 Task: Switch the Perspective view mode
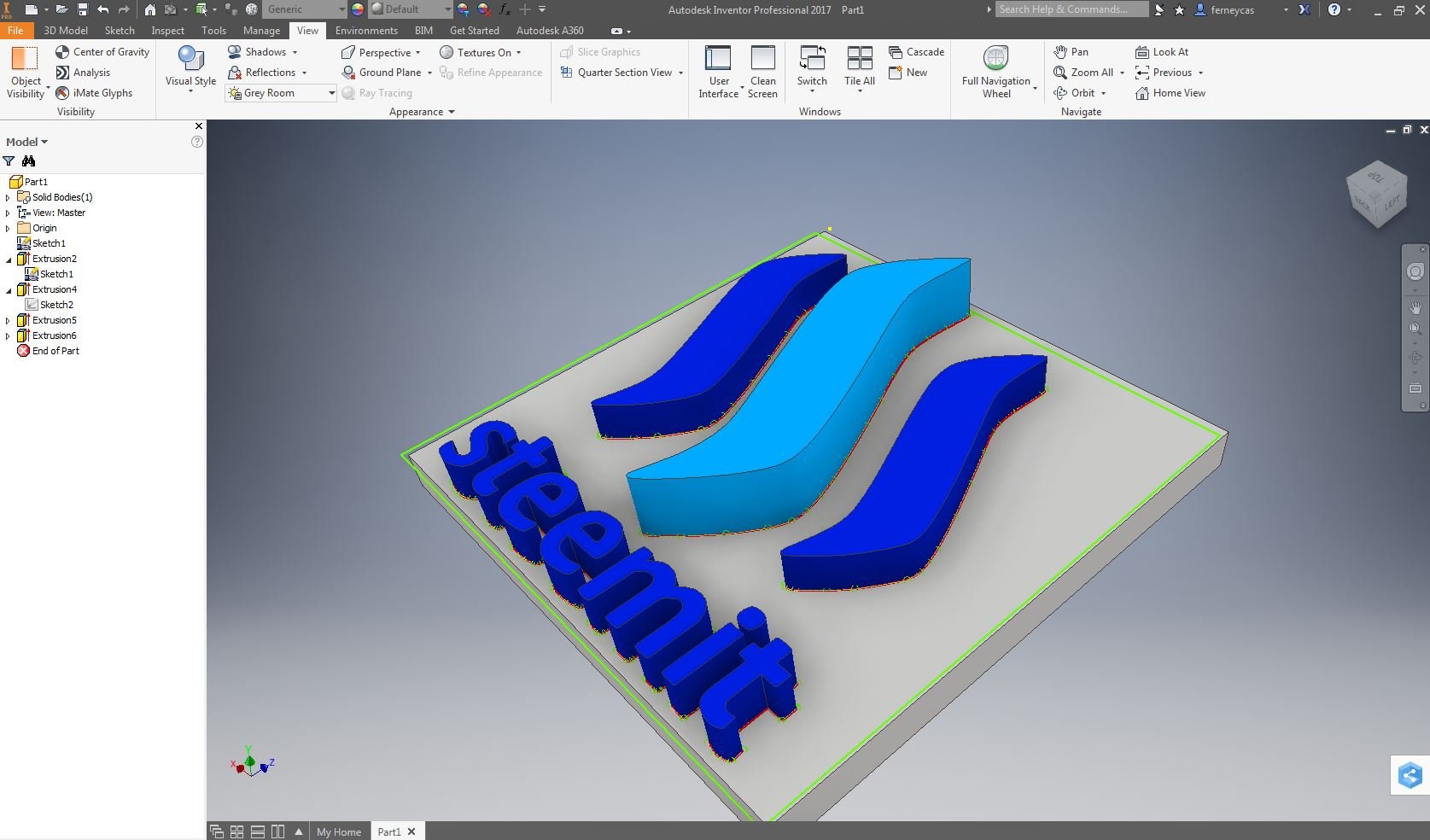click(x=376, y=52)
